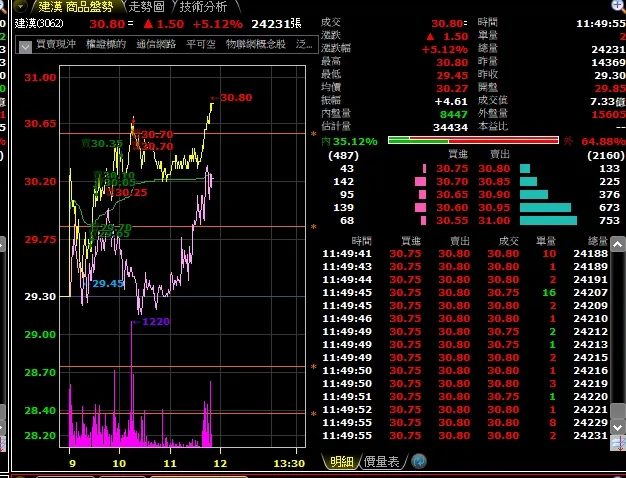
Task: Open the 價量表 price-volume tab
Action: click(x=382, y=462)
